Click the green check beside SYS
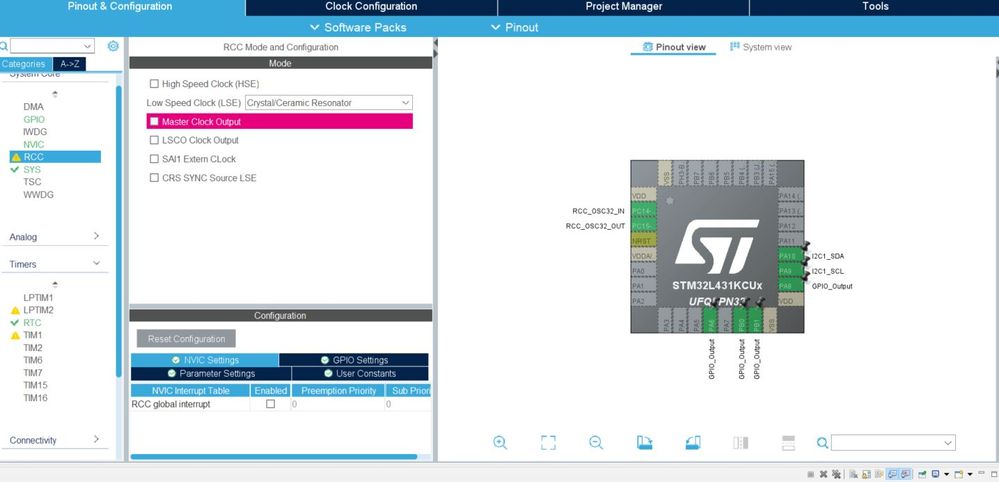Viewport: 999px width, 482px height. [15, 169]
